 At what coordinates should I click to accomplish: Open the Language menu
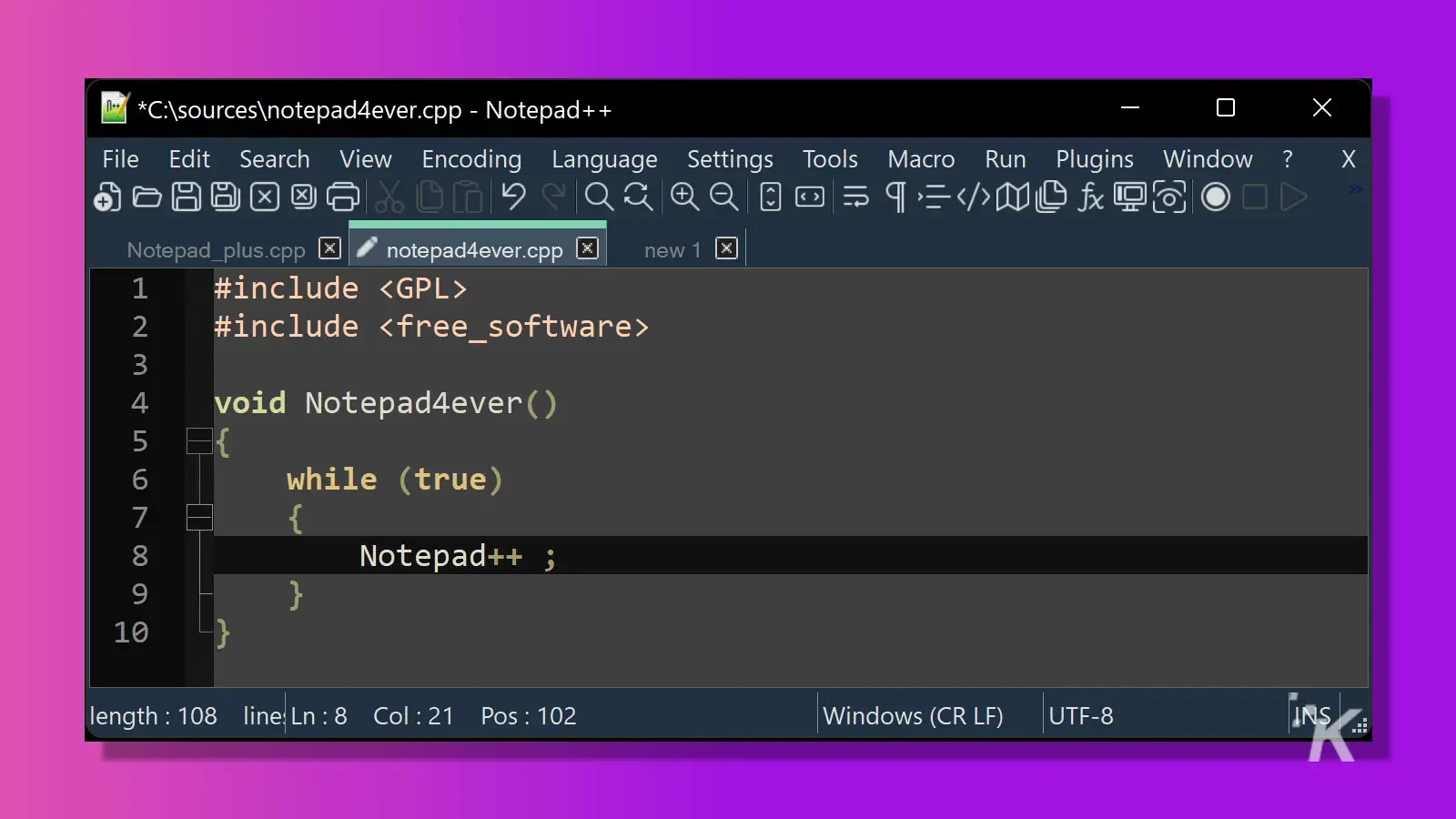point(604,159)
